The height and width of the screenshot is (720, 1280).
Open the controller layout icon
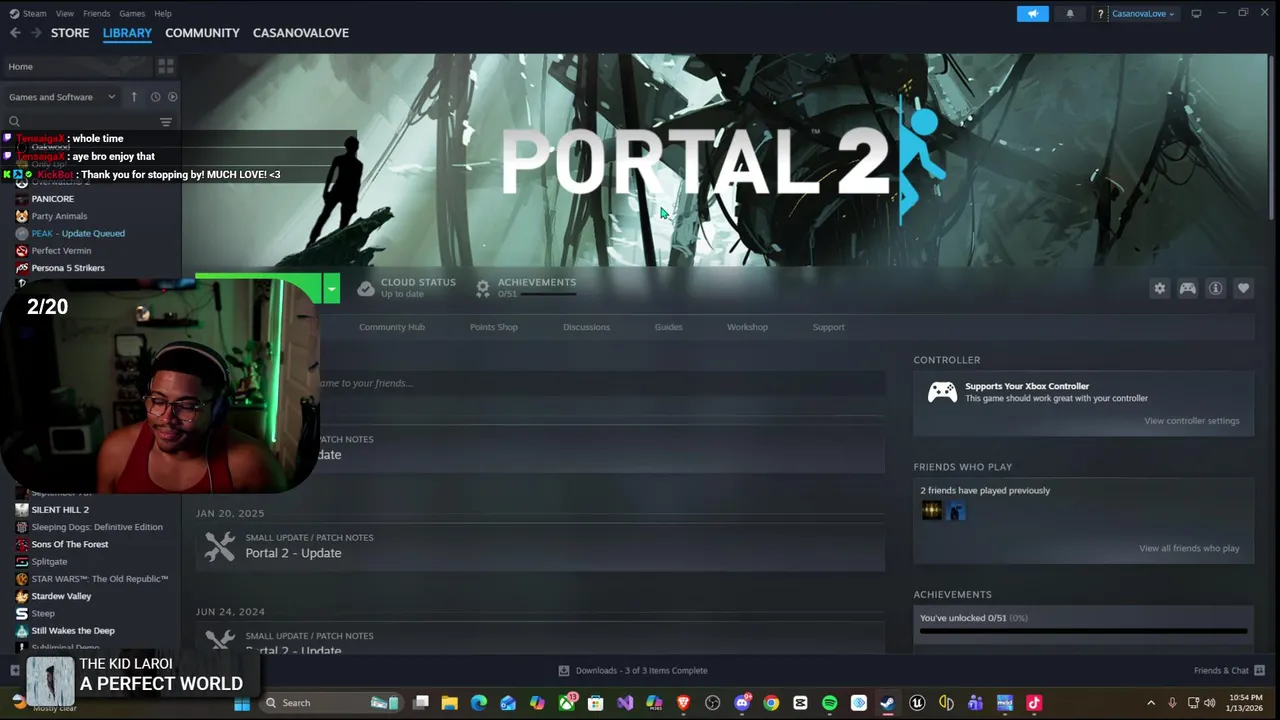[x=1188, y=289]
